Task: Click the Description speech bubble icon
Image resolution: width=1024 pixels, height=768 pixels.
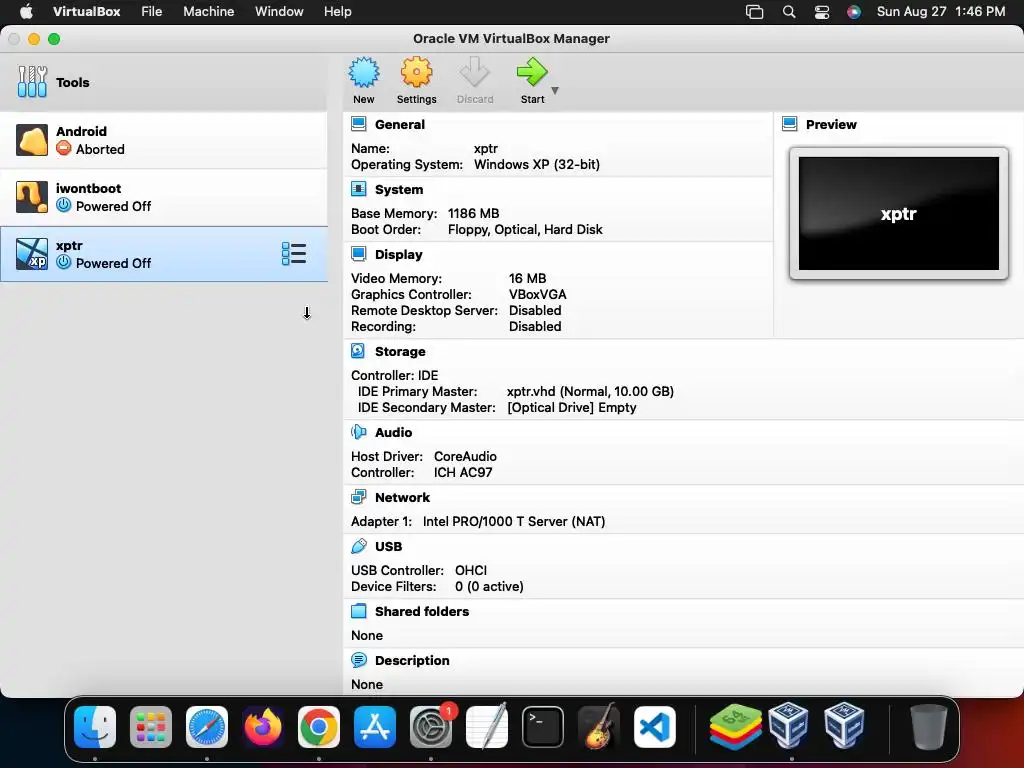Action: click(x=359, y=660)
